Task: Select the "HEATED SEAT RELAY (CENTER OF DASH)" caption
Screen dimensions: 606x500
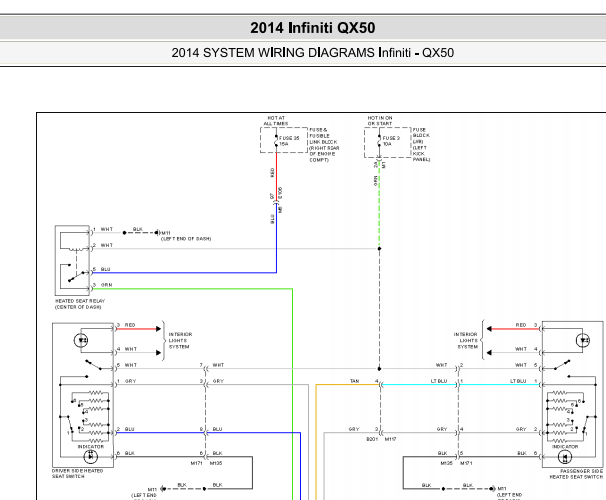Action: (x=80, y=304)
